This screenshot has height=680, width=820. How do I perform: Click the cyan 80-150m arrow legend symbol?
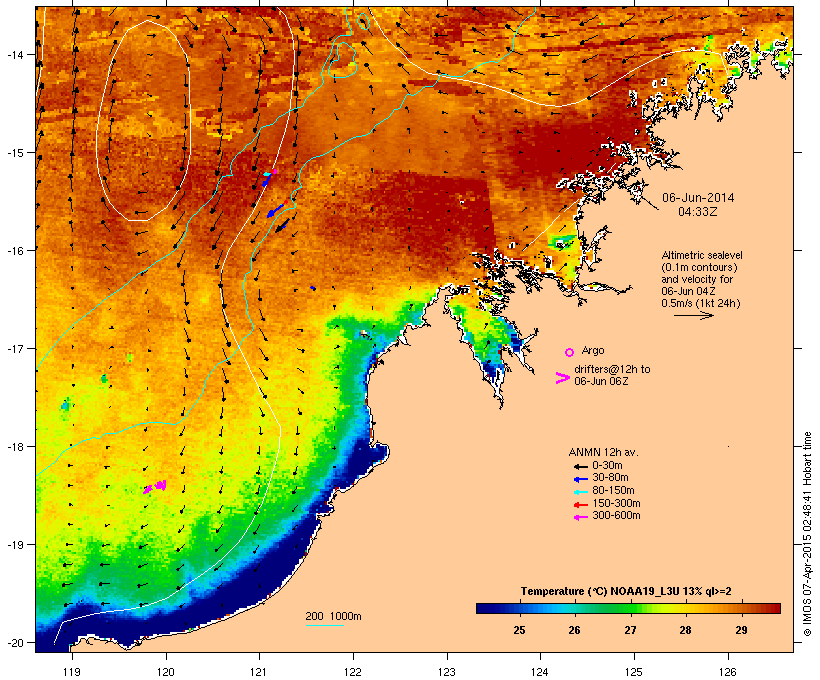580,492
